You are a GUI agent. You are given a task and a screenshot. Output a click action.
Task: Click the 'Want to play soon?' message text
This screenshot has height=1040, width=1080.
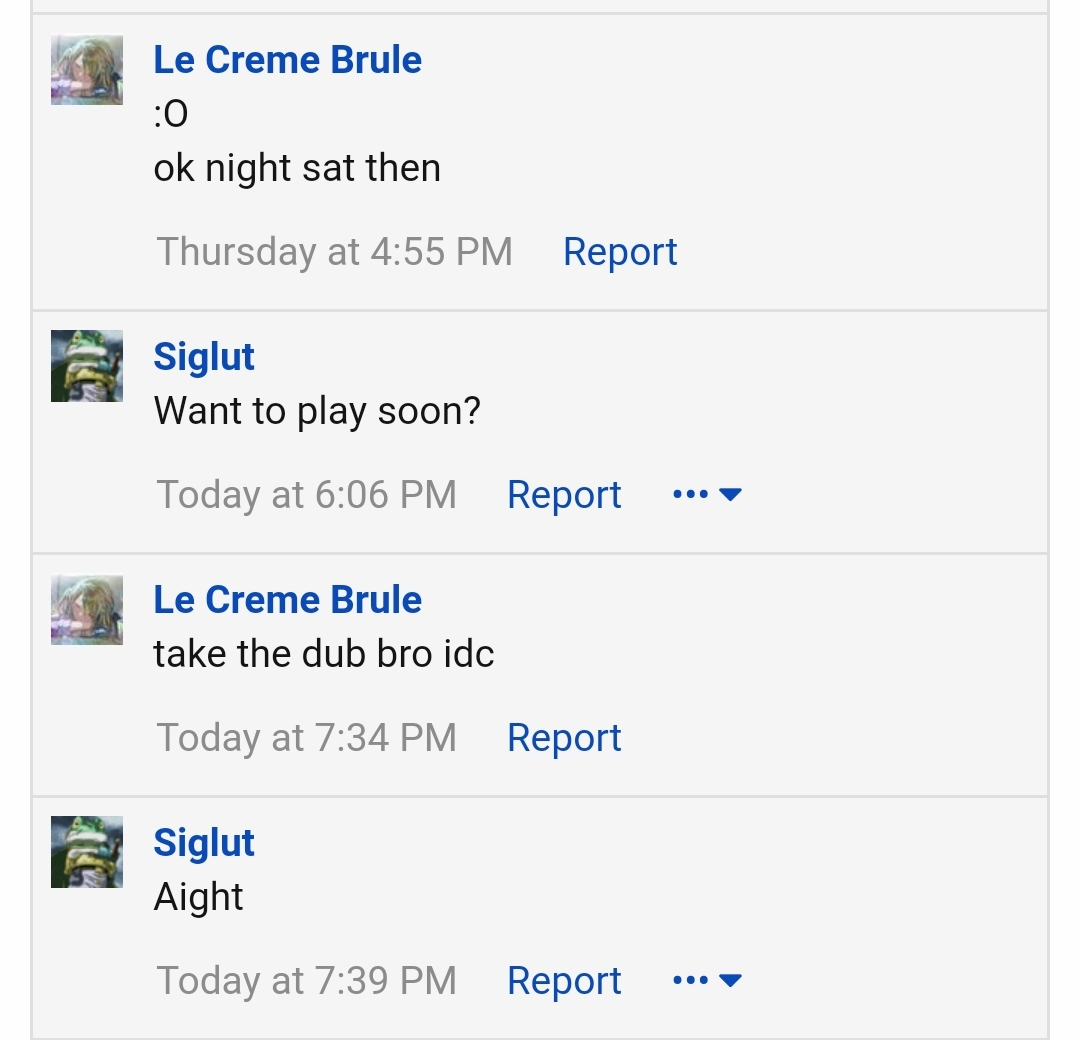(317, 412)
